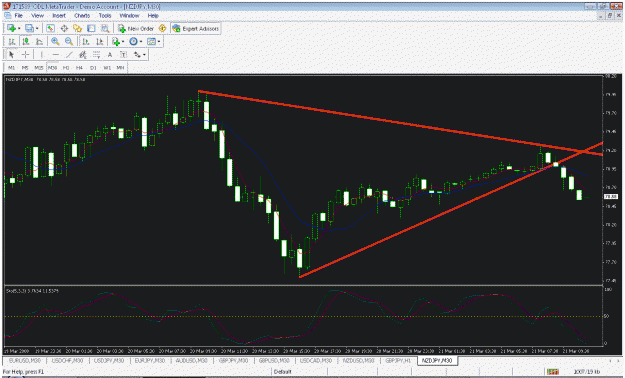The height and width of the screenshot is (378, 625).
Task: Open the Indicators list icon
Action: (x=116, y=41)
